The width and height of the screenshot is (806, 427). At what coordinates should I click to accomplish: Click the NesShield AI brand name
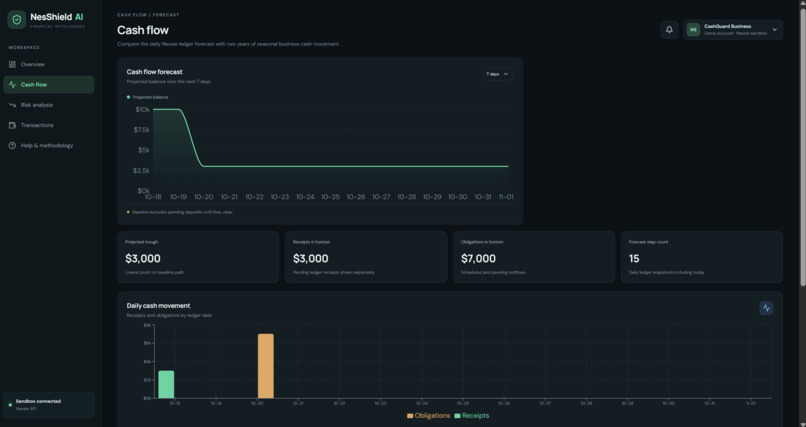[57, 17]
